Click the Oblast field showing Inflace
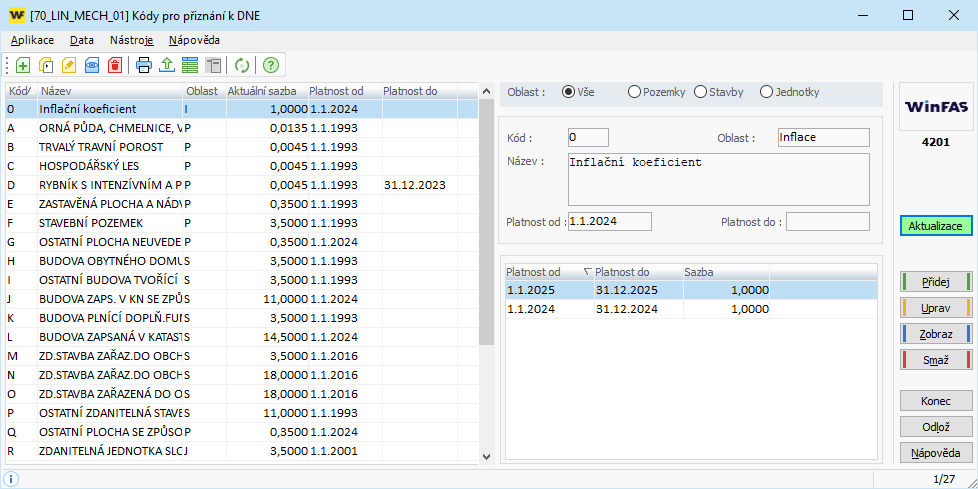The width and height of the screenshot is (978, 489). 823,138
